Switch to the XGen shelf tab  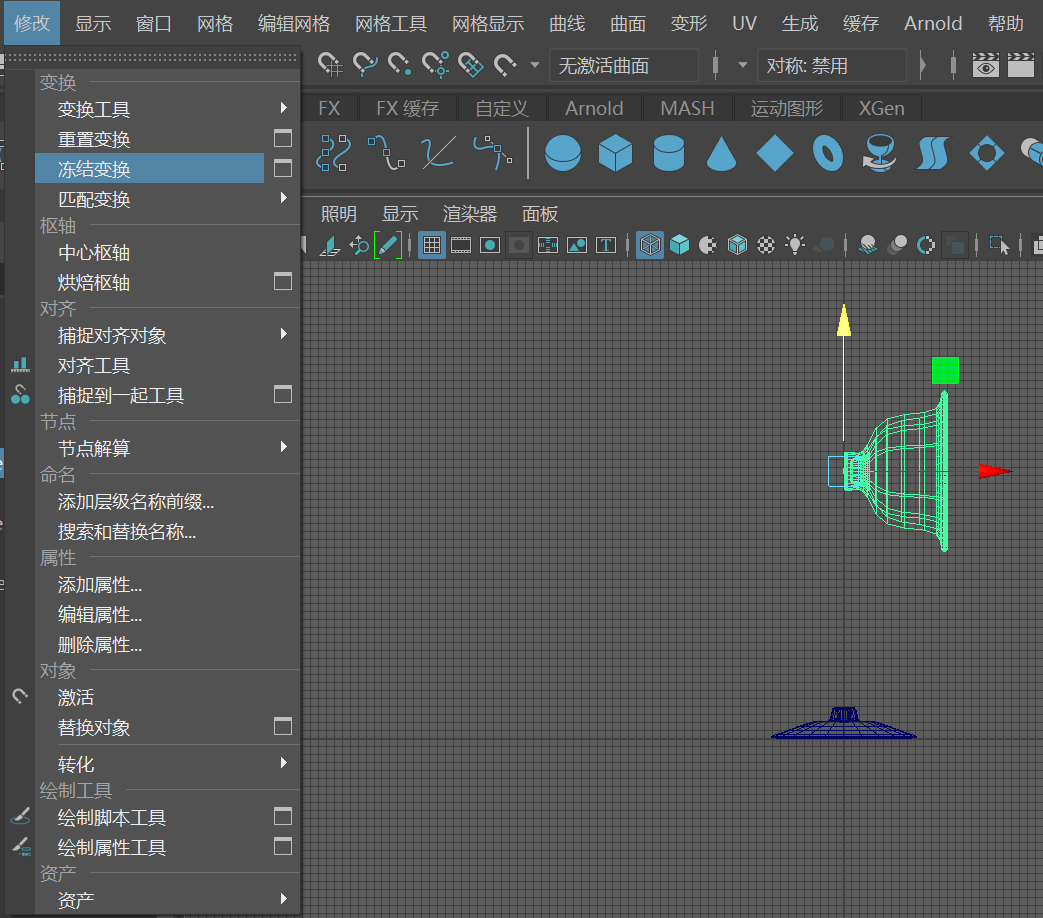(x=881, y=108)
